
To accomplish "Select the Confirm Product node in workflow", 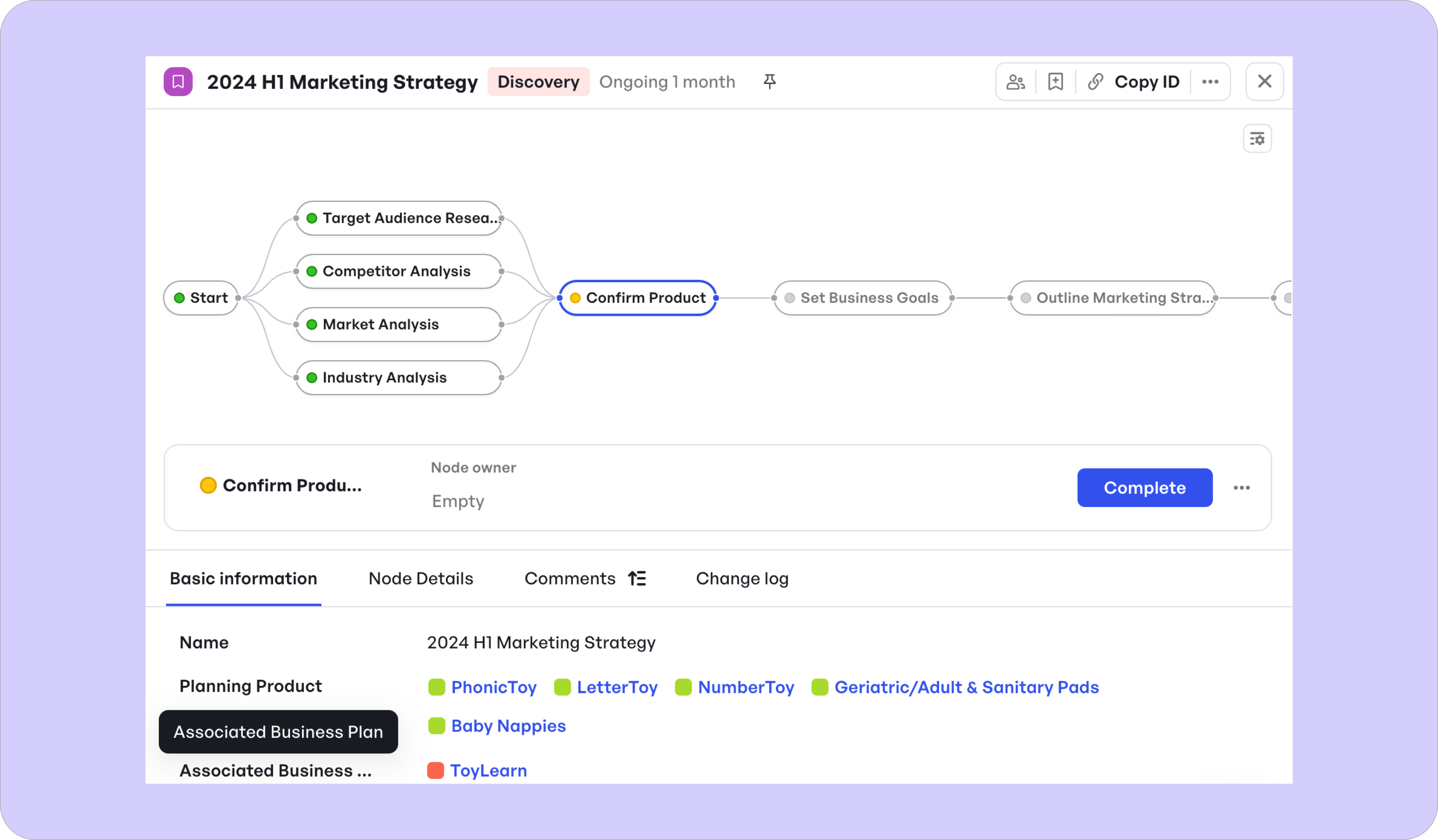I will pyautogui.click(x=638, y=298).
